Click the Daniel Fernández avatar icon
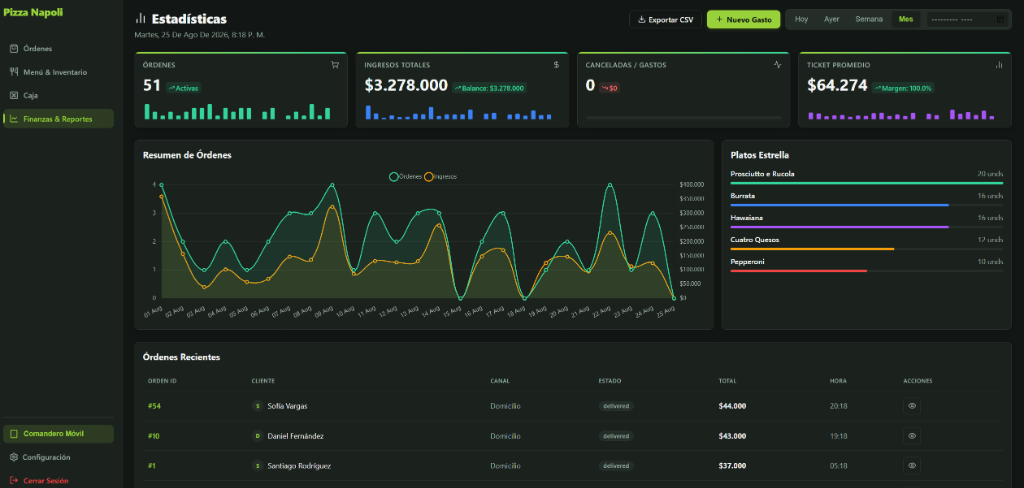This screenshot has width=1024, height=488. pyautogui.click(x=257, y=436)
